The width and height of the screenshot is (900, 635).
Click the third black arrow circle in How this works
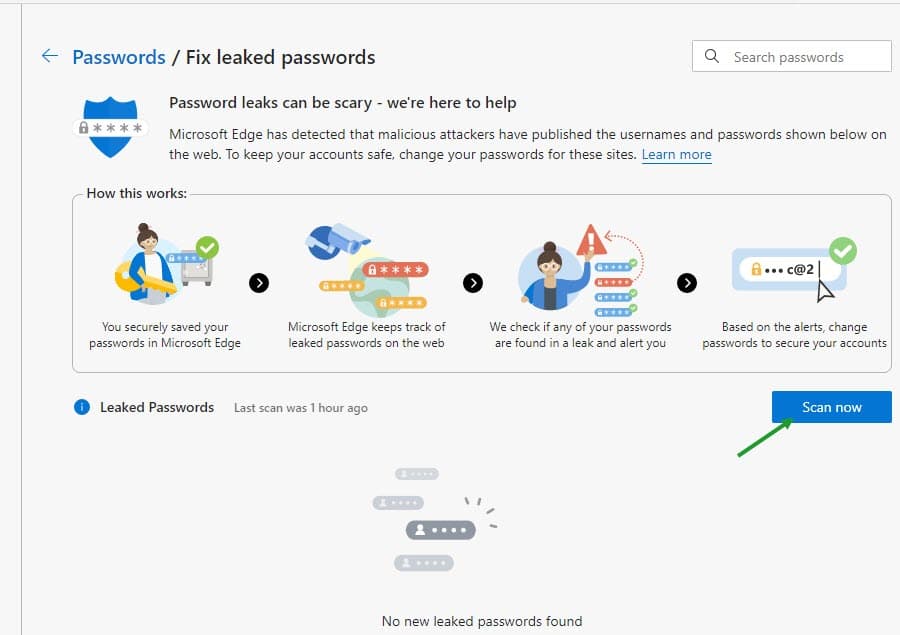(687, 283)
